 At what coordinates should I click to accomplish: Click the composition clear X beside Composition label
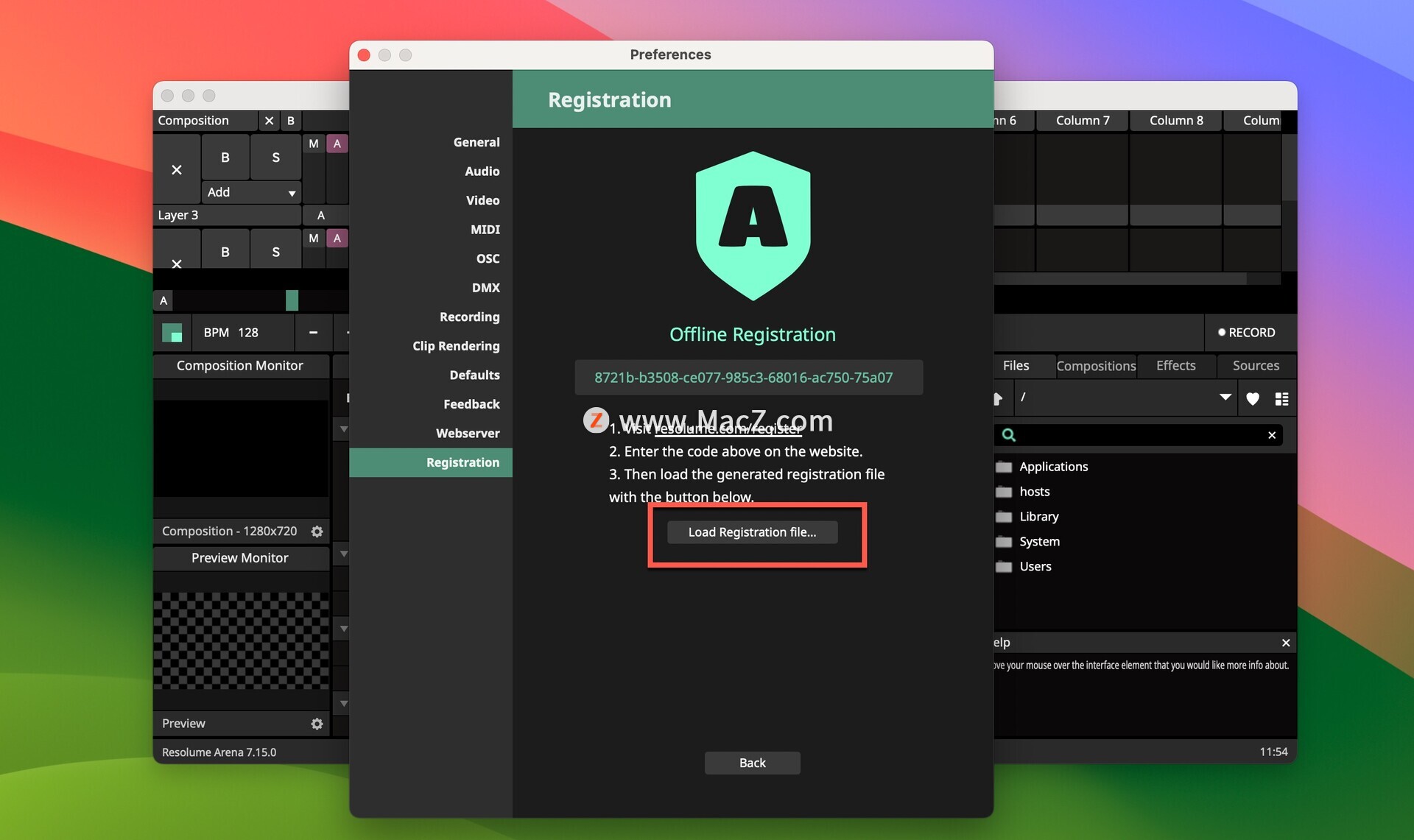point(269,121)
